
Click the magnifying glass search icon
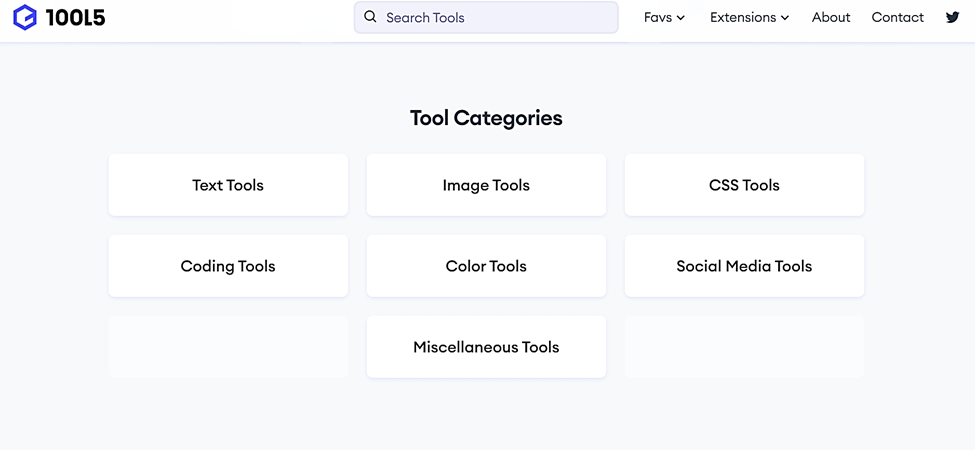pyautogui.click(x=371, y=17)
